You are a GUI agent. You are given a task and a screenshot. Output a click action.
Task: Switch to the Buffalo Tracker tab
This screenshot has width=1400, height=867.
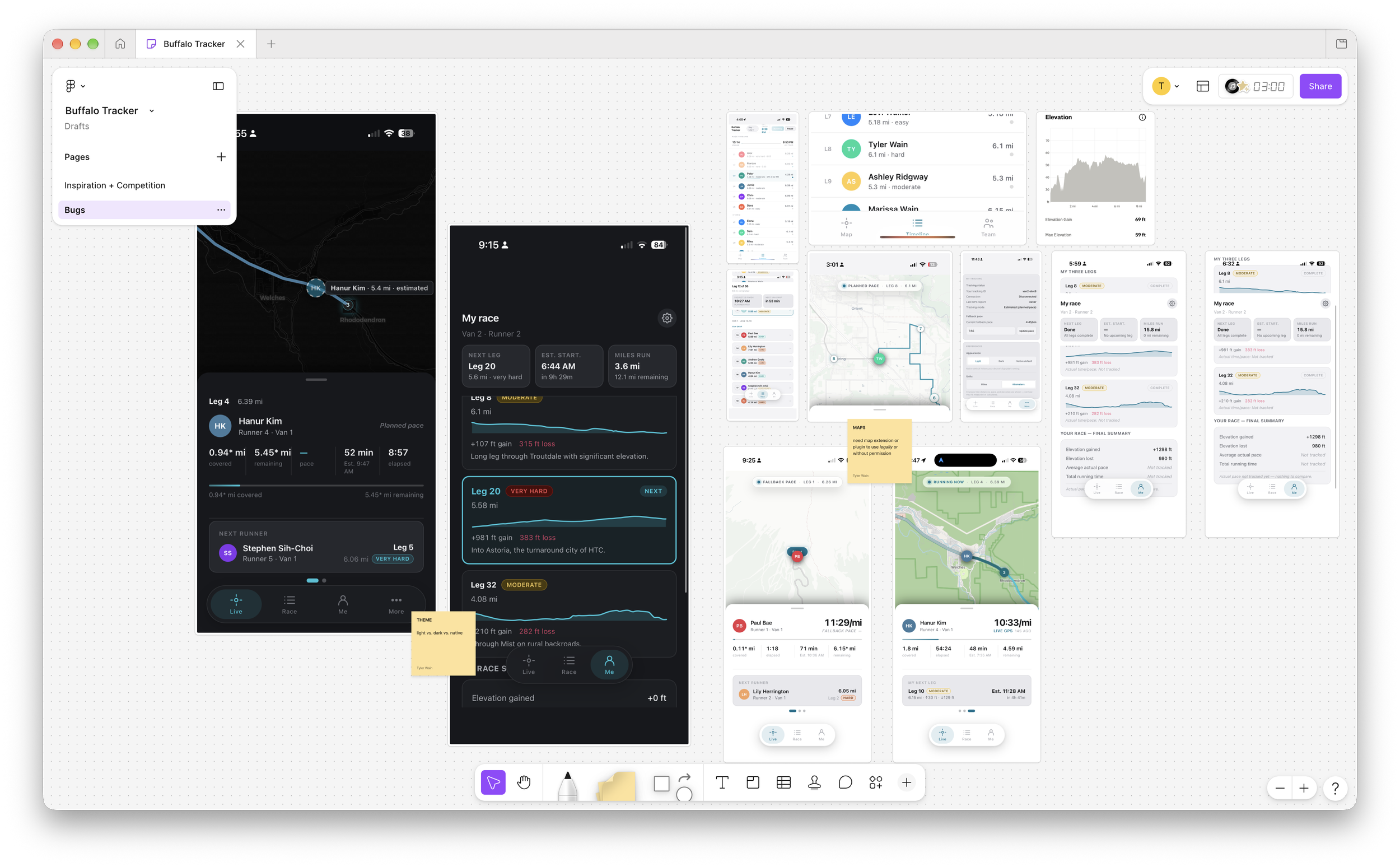(195, 44)
